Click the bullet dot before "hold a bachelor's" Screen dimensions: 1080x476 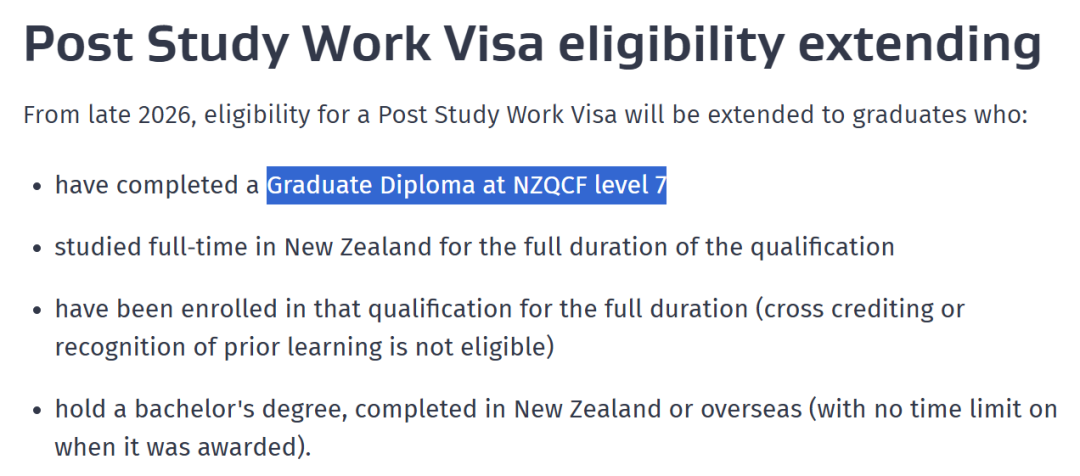pyautogui.click(x=37, y=410)
